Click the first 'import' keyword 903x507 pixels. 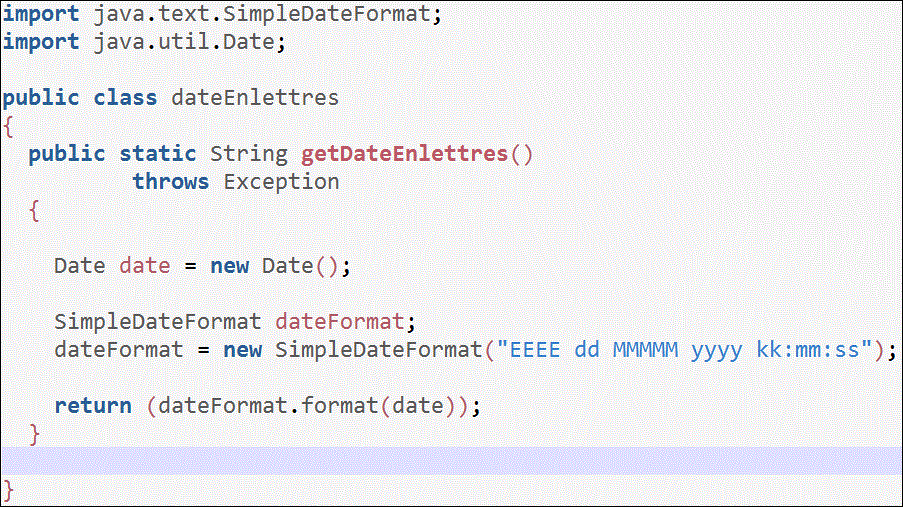click(41, 14)
